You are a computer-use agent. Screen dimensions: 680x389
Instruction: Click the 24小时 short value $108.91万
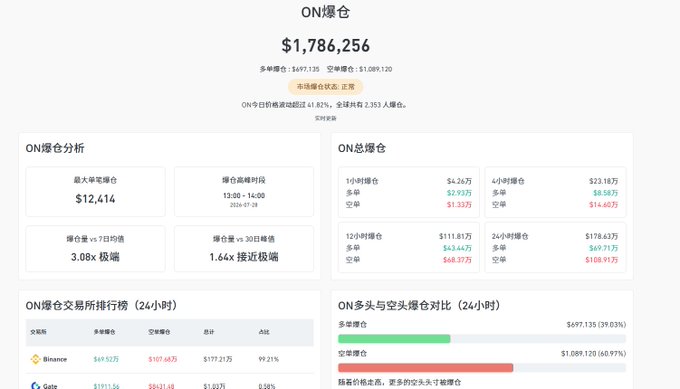[x=602, y=260]
